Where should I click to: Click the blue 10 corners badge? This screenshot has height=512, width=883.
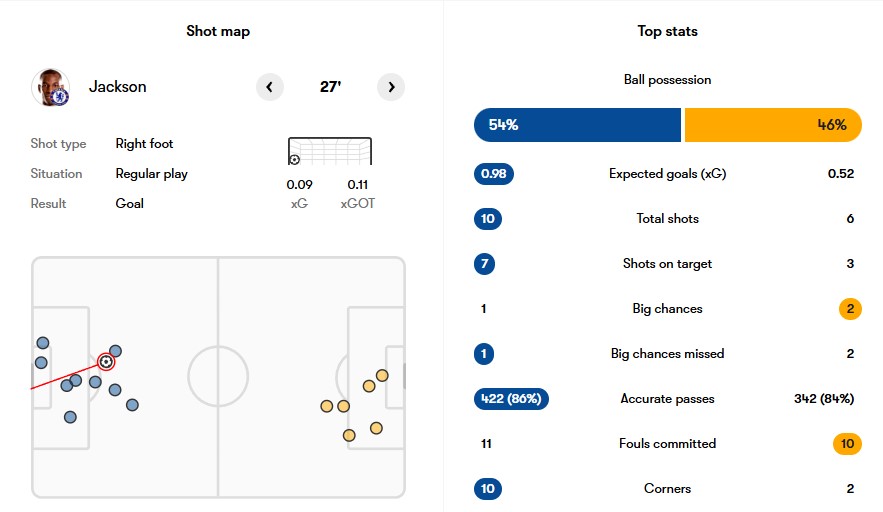[488, 489]
